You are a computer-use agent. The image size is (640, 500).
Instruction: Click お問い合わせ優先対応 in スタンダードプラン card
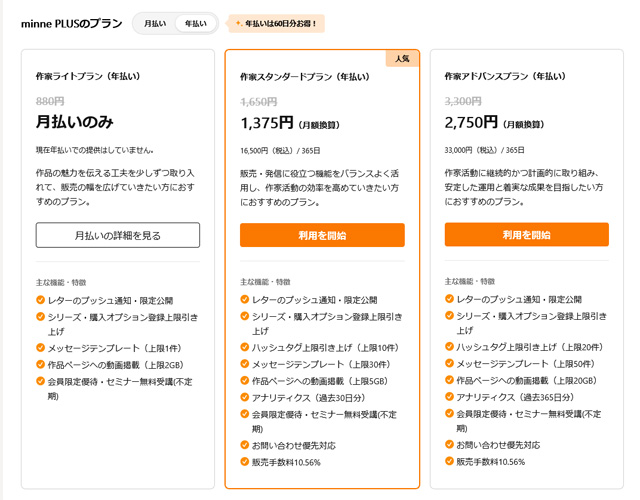pyautogui.click(x=293, y=446)
